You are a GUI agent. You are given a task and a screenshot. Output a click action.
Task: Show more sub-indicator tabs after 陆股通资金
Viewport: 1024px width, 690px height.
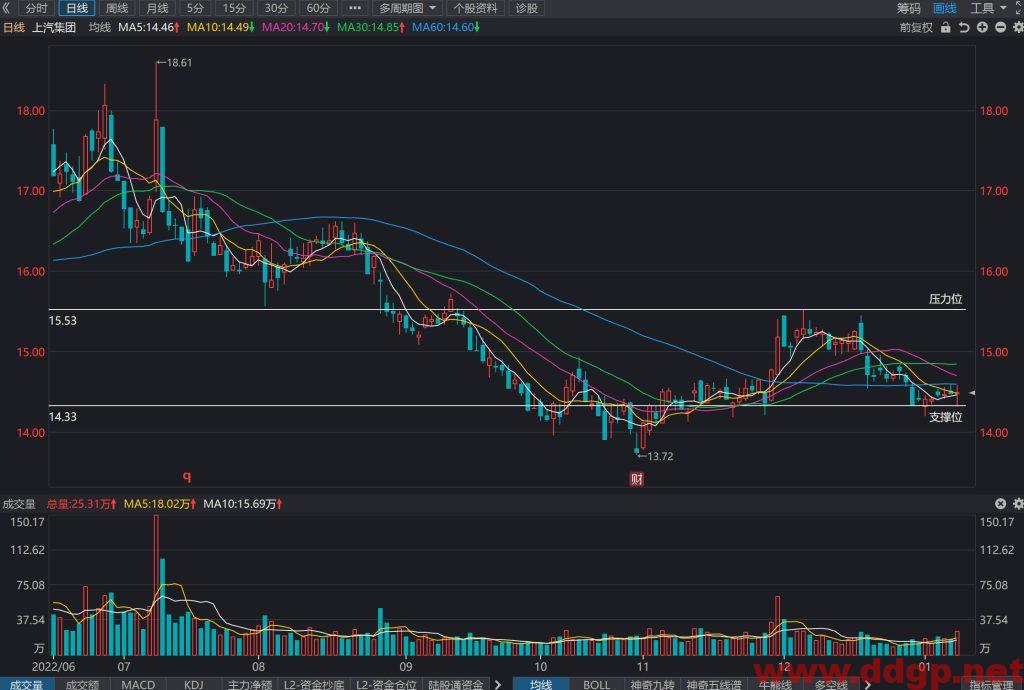pyautogui.click(x=498, y=684)
